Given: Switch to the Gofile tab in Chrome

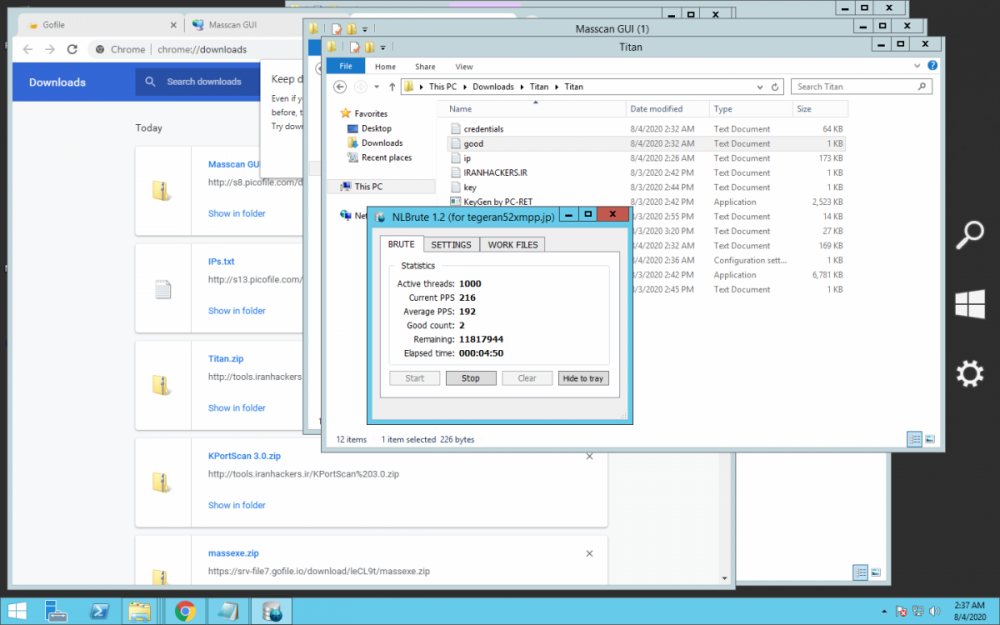Looking at the screenshot, I should pyautogui.click(x=100, y=25).
